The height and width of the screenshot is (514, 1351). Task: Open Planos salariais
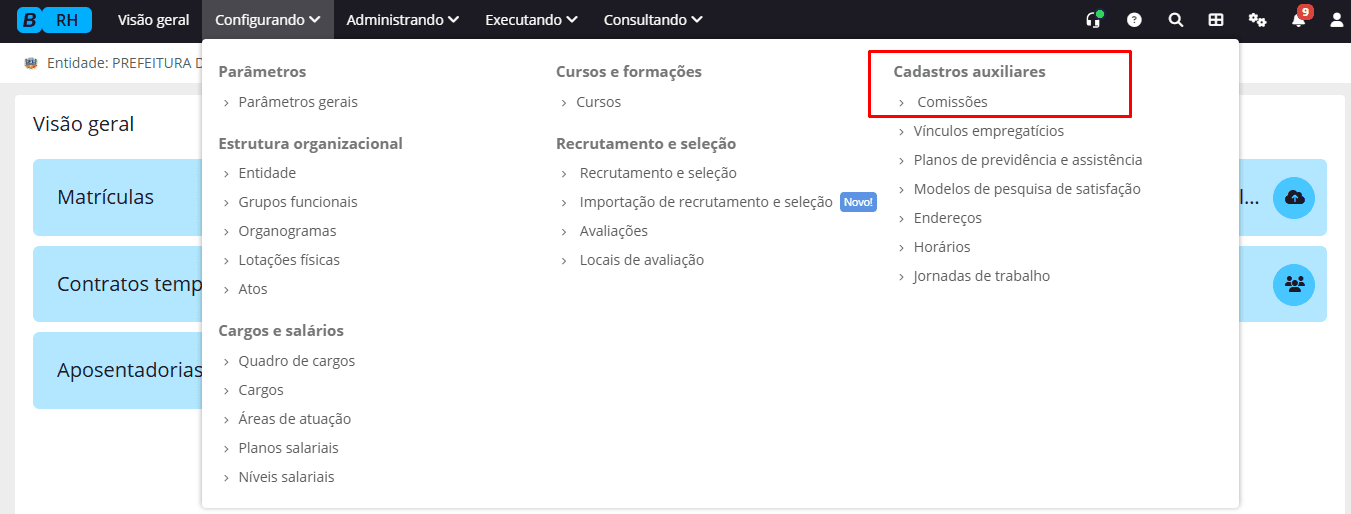click(x=289, y=448)
